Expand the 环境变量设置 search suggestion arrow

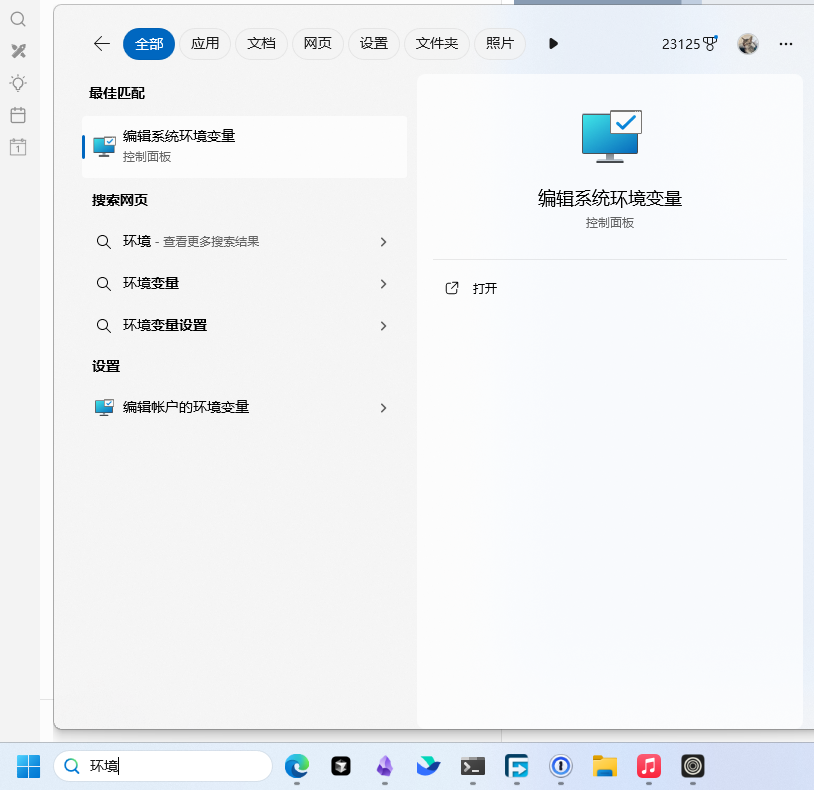point(383,326)
